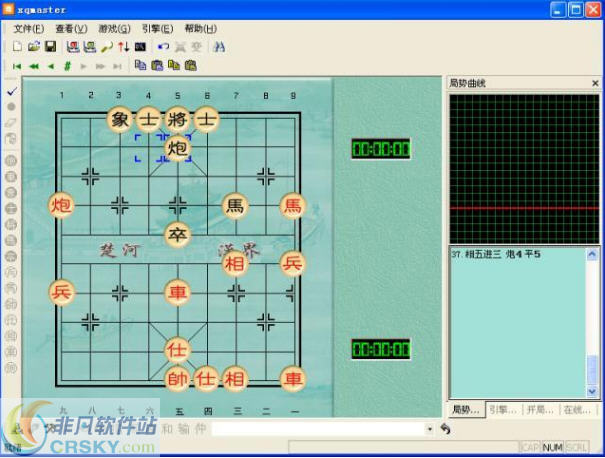605x458 pixels.
Task: Select the black 馬 horse piece
Action: 235,206
